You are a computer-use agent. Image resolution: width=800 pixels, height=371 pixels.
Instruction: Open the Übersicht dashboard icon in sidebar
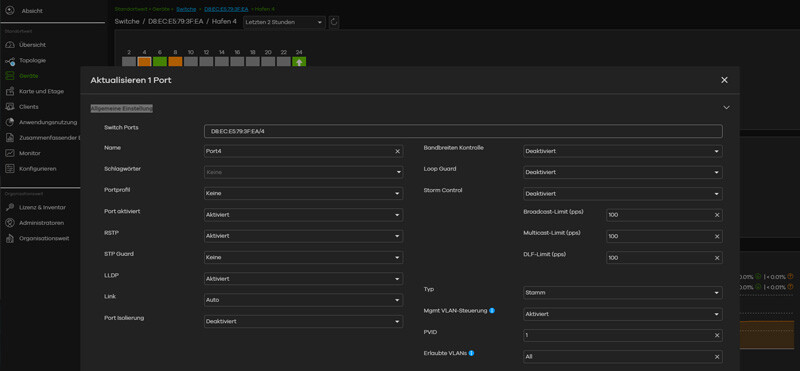[x=9, y=45]
